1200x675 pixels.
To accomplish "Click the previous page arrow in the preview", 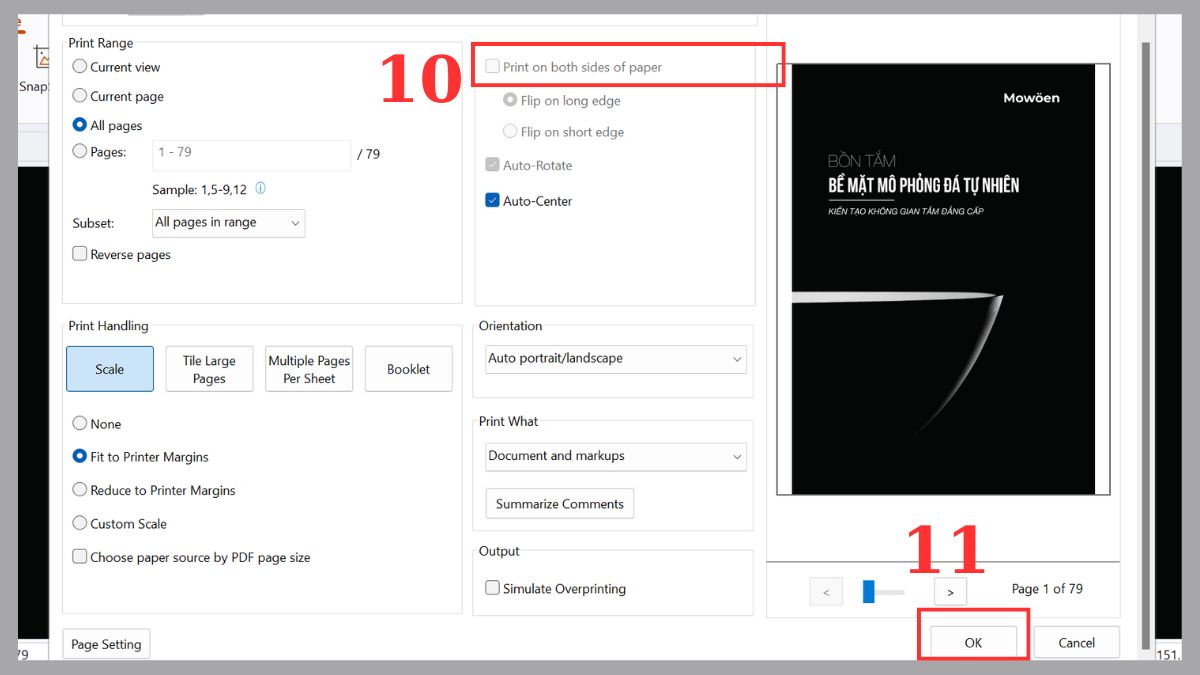I will pyautogui.click(x=825, y=592).
